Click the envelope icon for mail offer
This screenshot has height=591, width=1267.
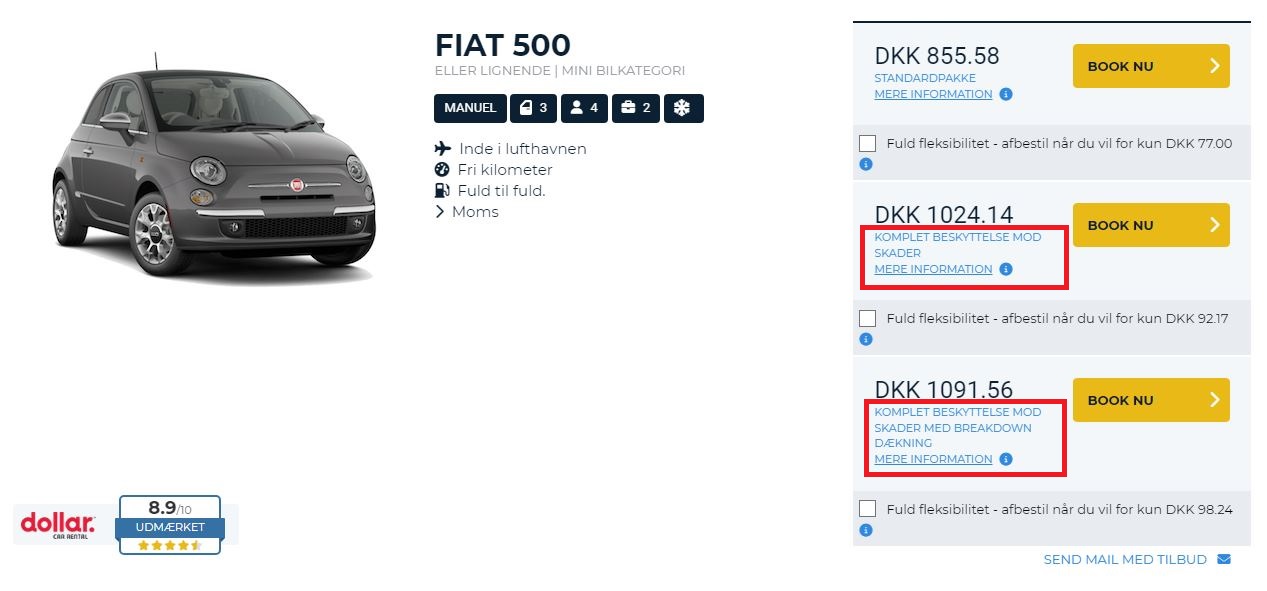tap(1224, 559)
